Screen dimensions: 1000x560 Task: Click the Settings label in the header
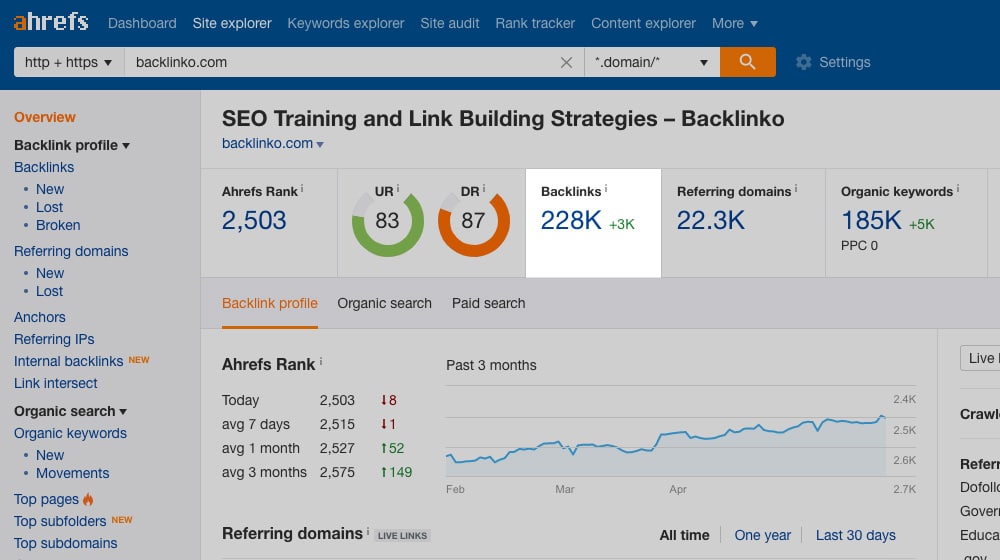(844, 62)
